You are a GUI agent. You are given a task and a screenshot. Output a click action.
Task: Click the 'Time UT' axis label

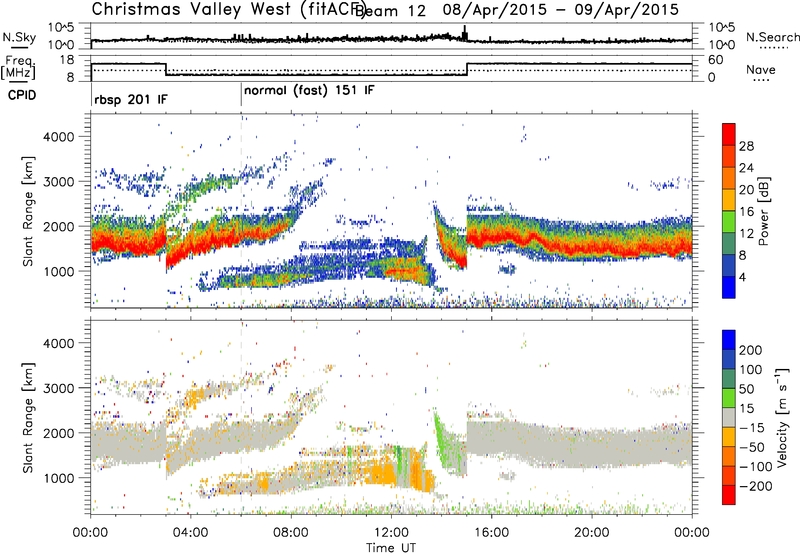(x=391, y=547)
